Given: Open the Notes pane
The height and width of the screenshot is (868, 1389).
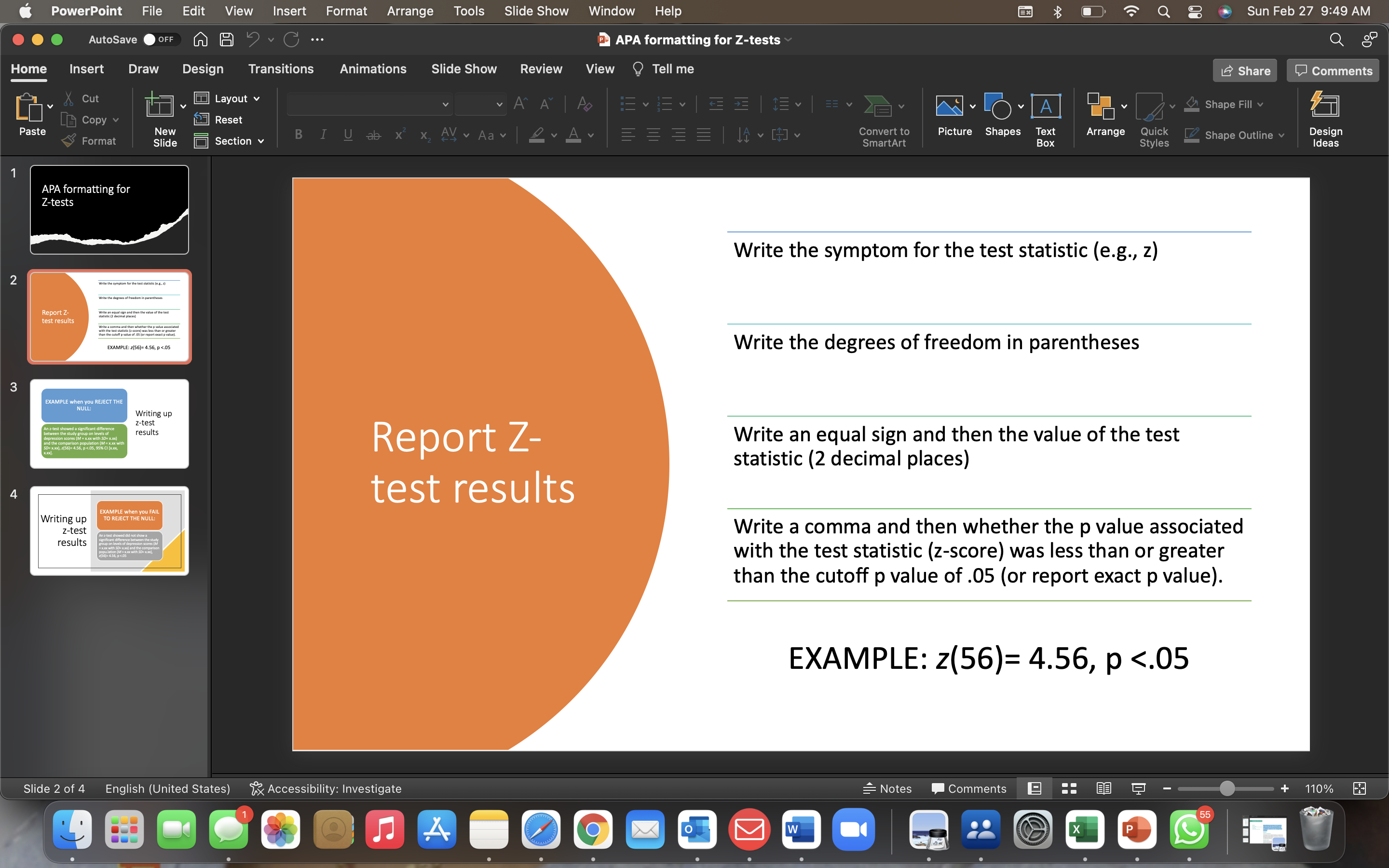Looking at the screenshot, I should [x=887, y=788].
